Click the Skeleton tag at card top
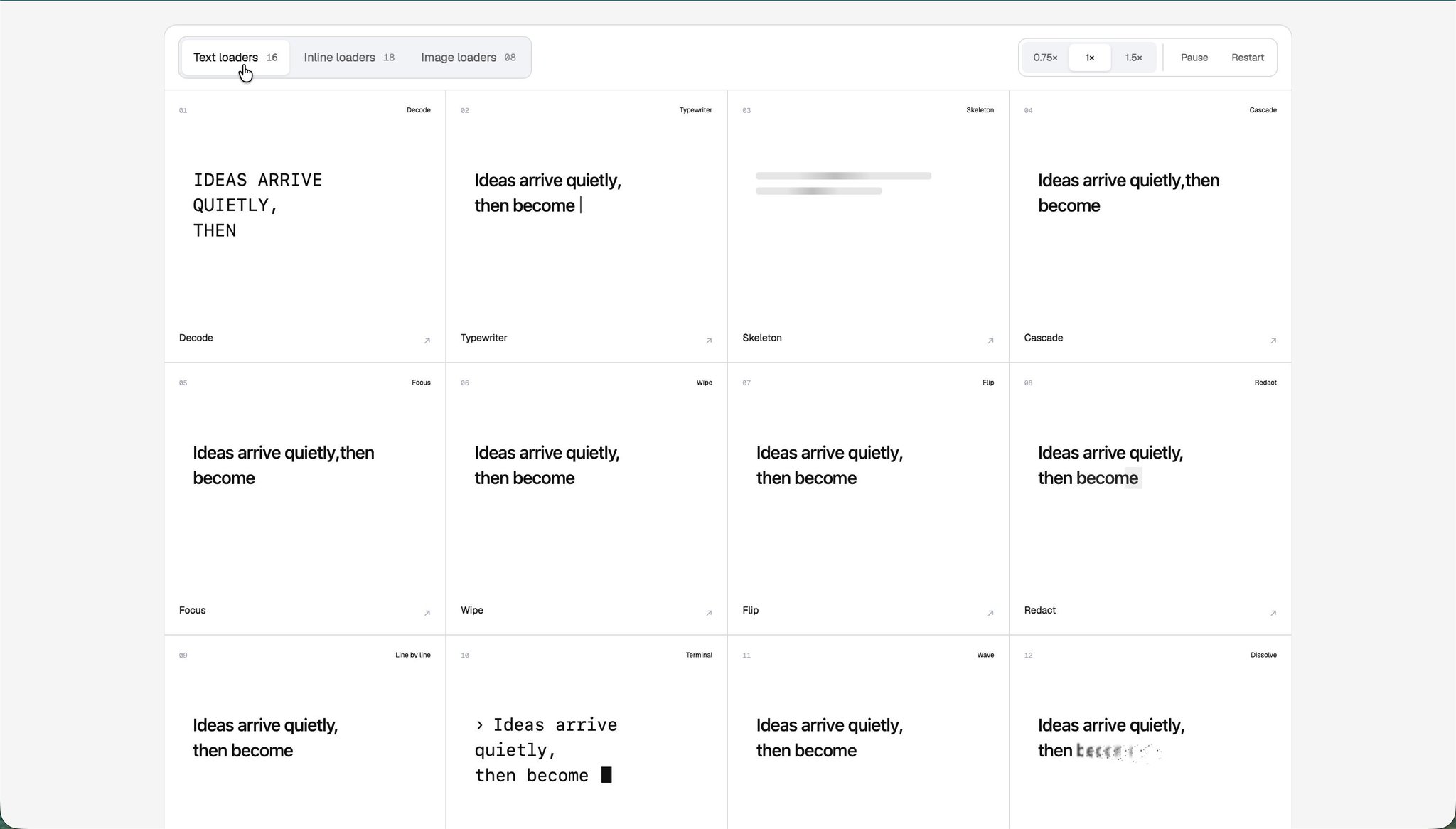The width and height of the screenshot is (1456, 829). 980,110
